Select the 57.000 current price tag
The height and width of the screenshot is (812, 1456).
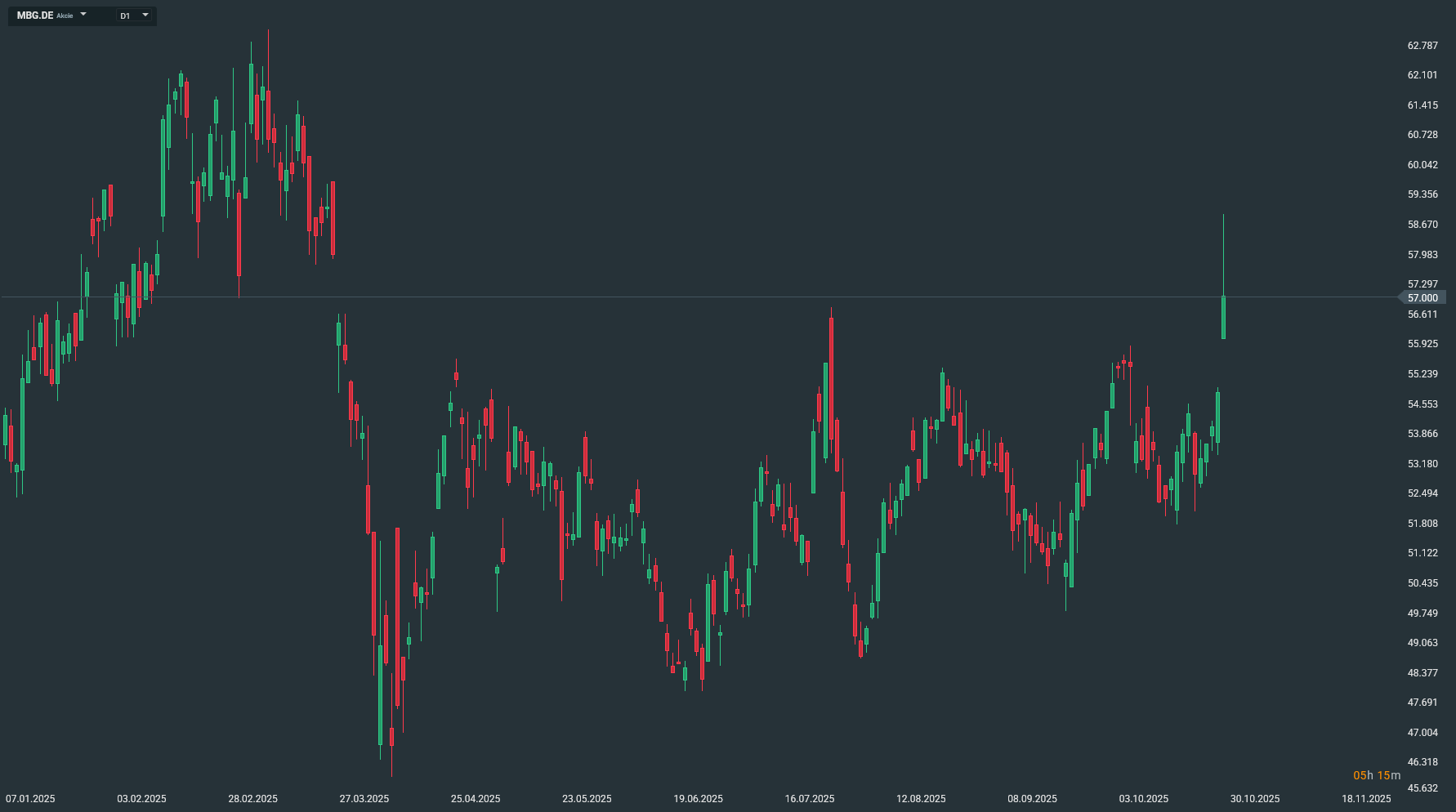[x=1423, y=298]
